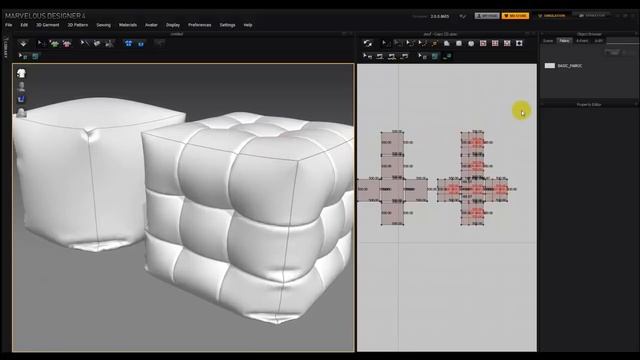Click the blue icon in 3D viewport sidebar
This screenshot has height=360, width=640.
tap(21, 99)
